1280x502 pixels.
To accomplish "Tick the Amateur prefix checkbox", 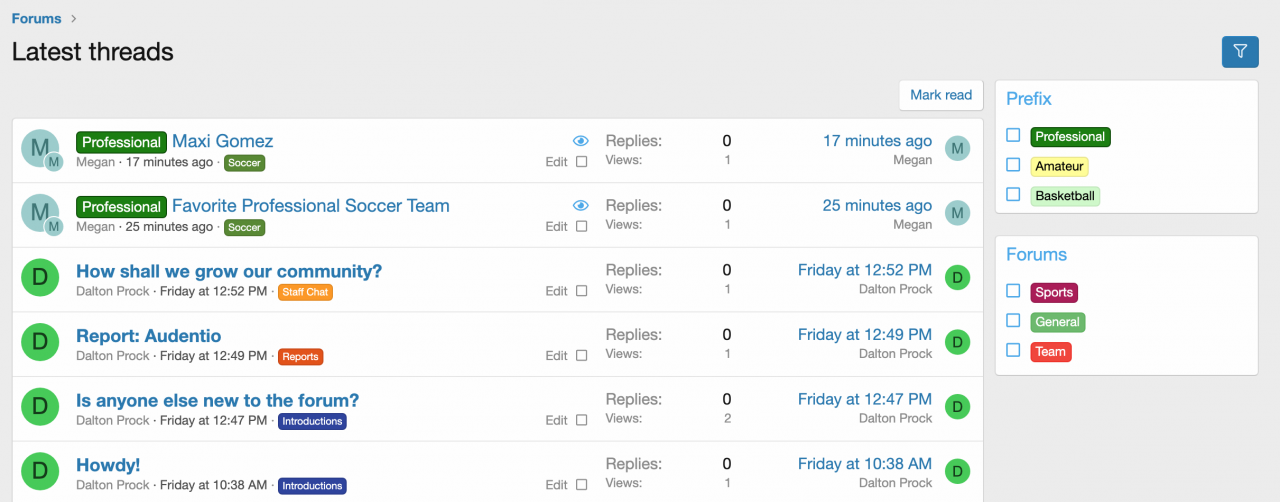I will [1013, 165].
